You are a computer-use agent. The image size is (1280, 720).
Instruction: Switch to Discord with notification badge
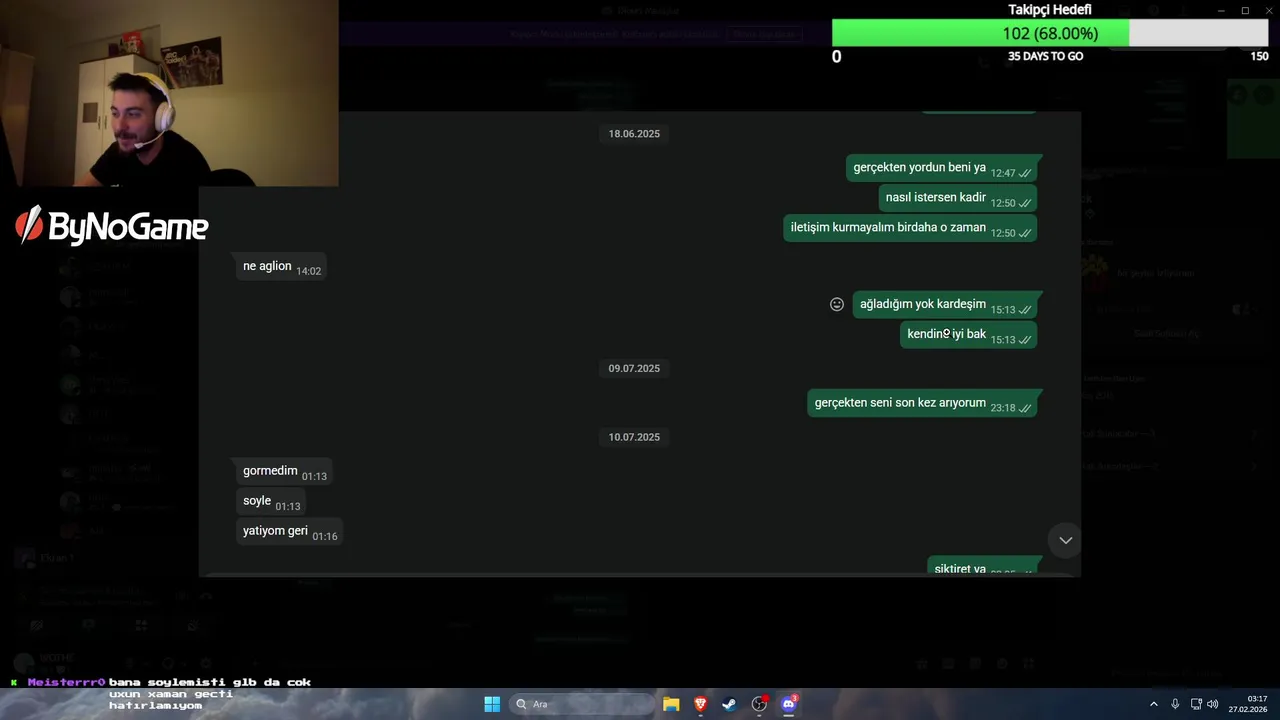tap(789, 704)
